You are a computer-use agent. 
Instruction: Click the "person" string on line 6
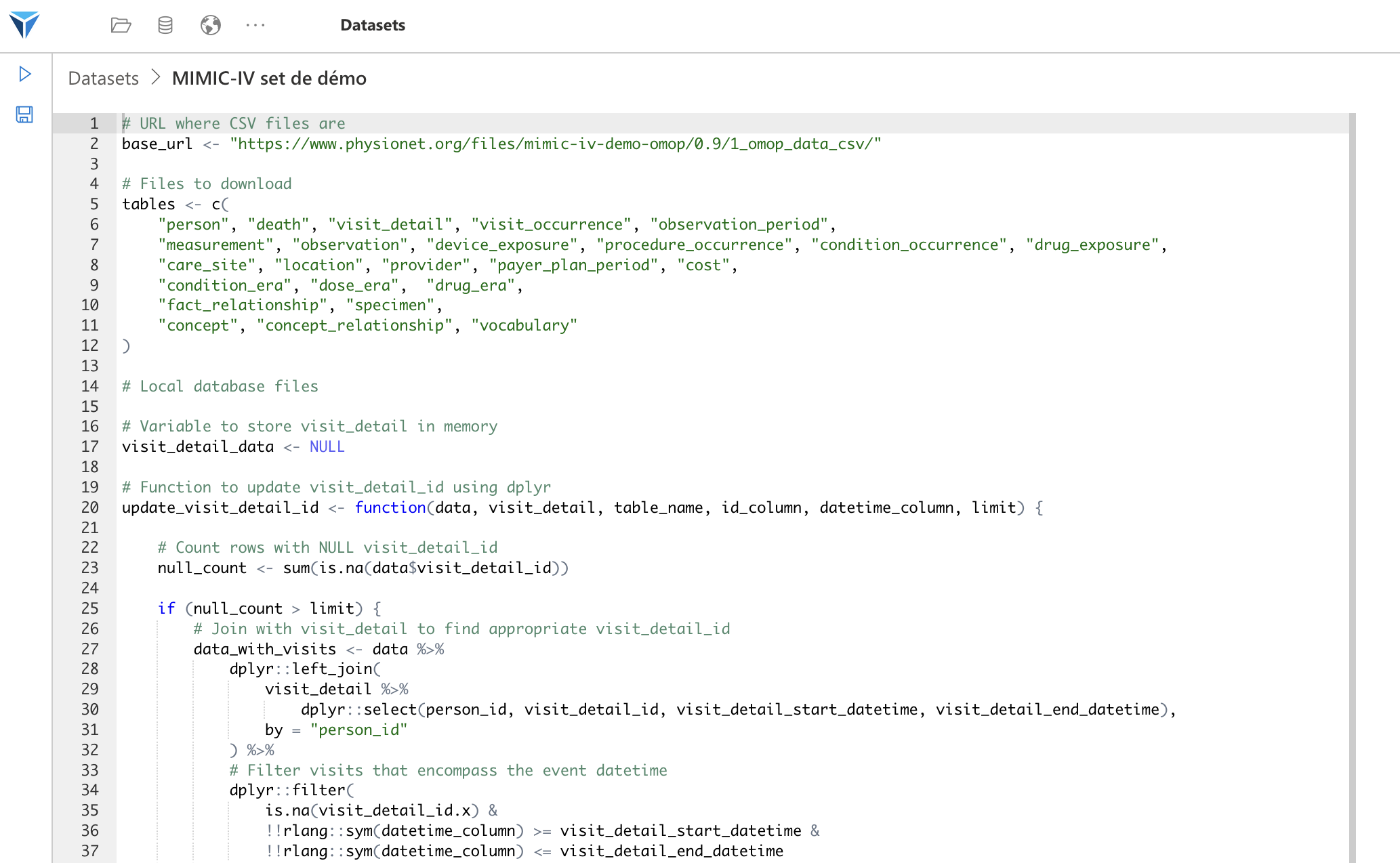(193, 224)
